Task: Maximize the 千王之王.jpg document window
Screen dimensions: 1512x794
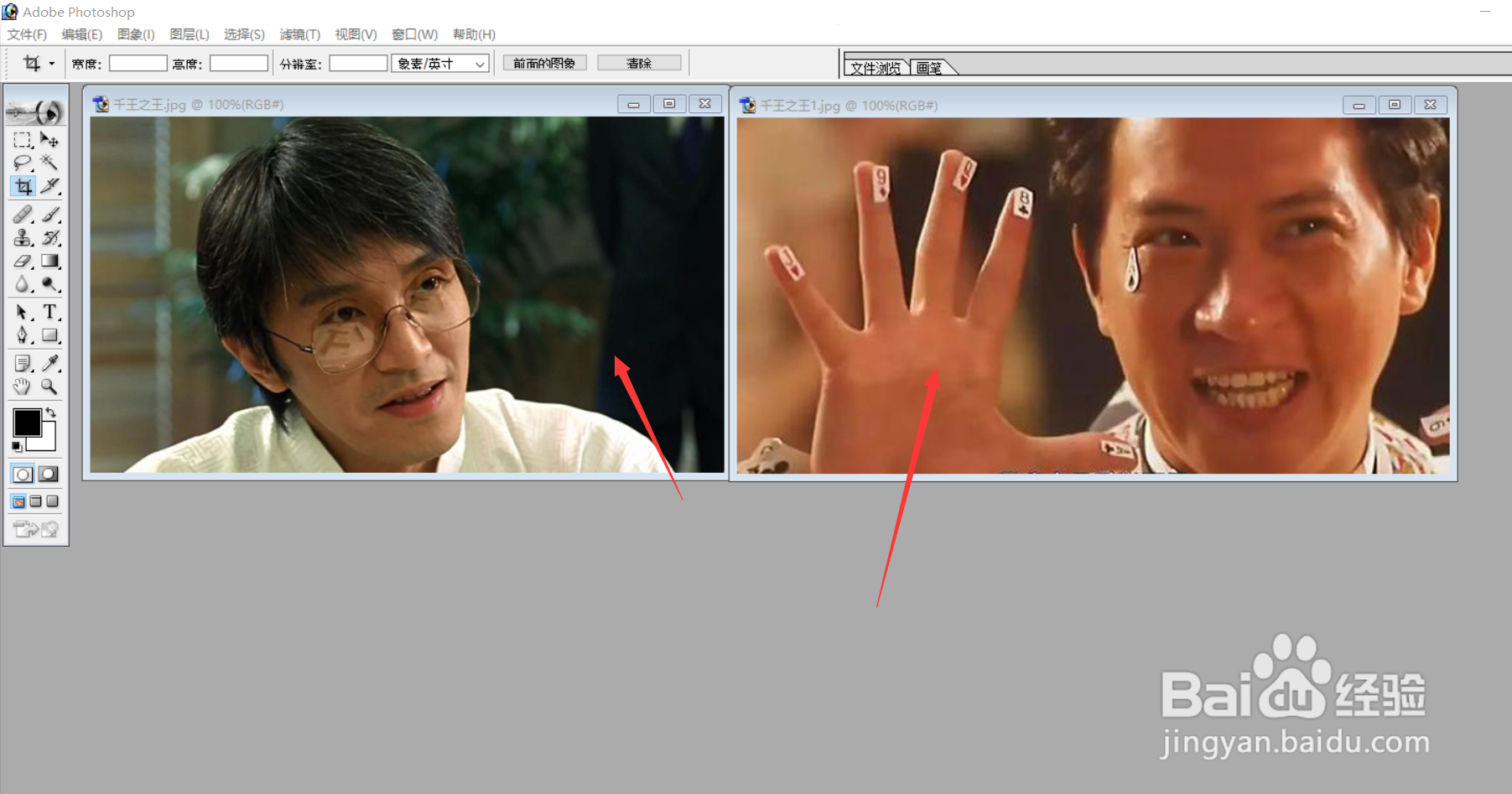Action: 669,104
